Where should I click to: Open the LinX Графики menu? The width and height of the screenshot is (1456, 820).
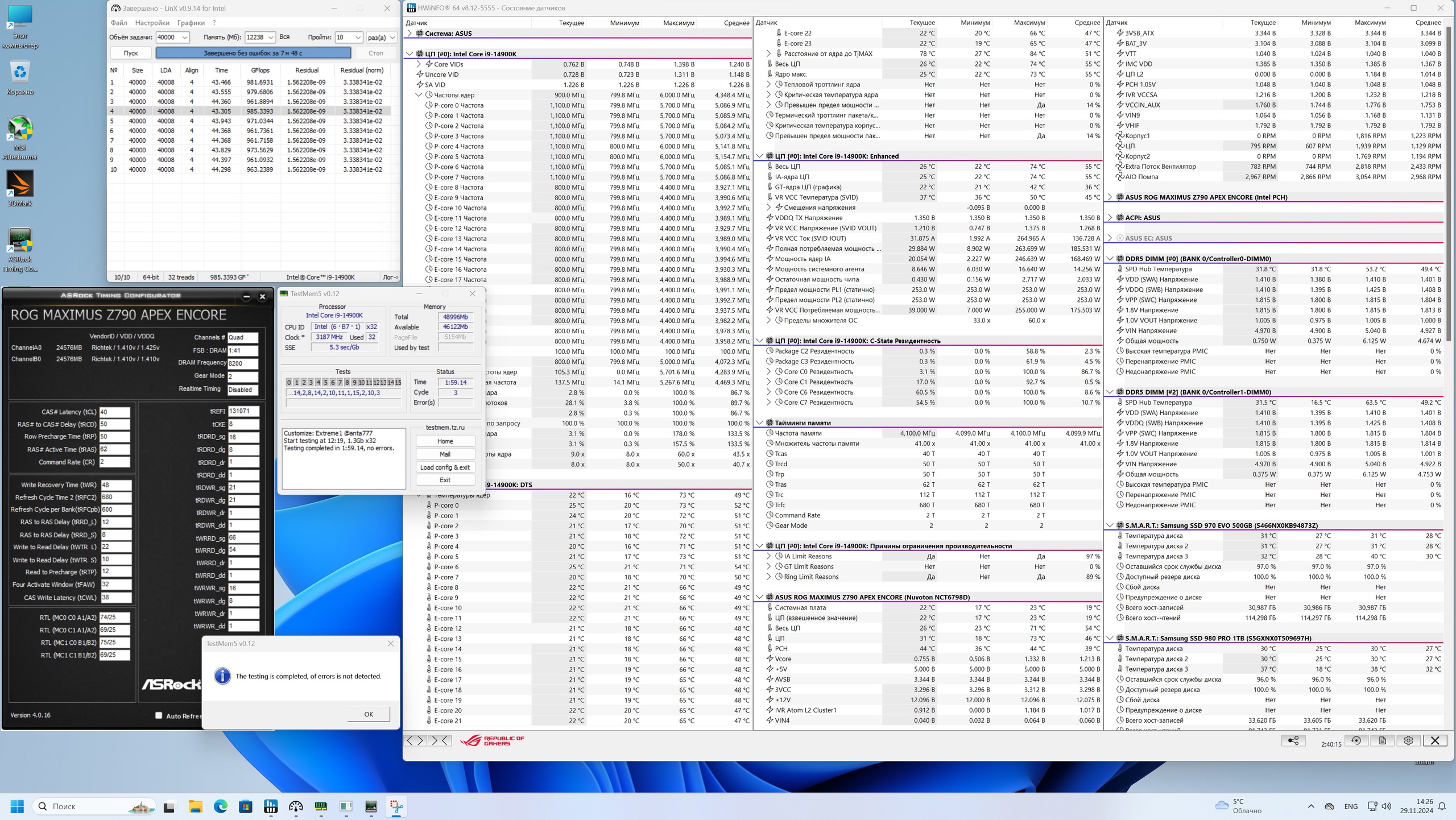coord(191,23)
